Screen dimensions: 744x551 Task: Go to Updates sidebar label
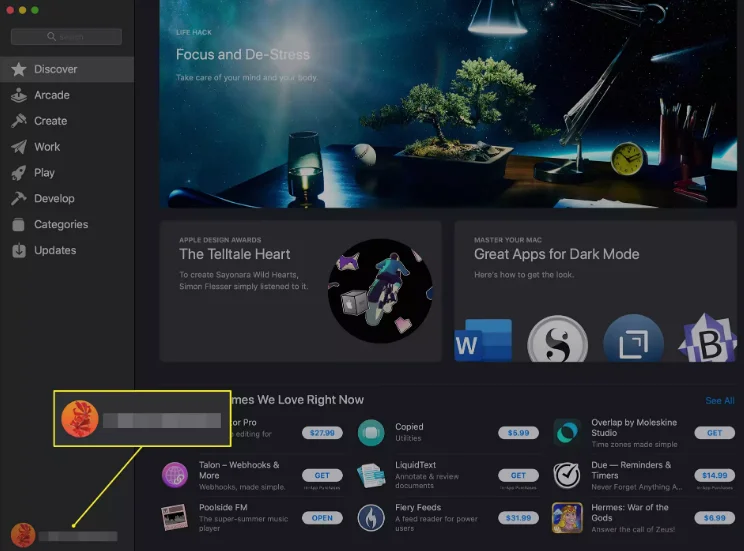pyautogui.click(x=55, y=250)
